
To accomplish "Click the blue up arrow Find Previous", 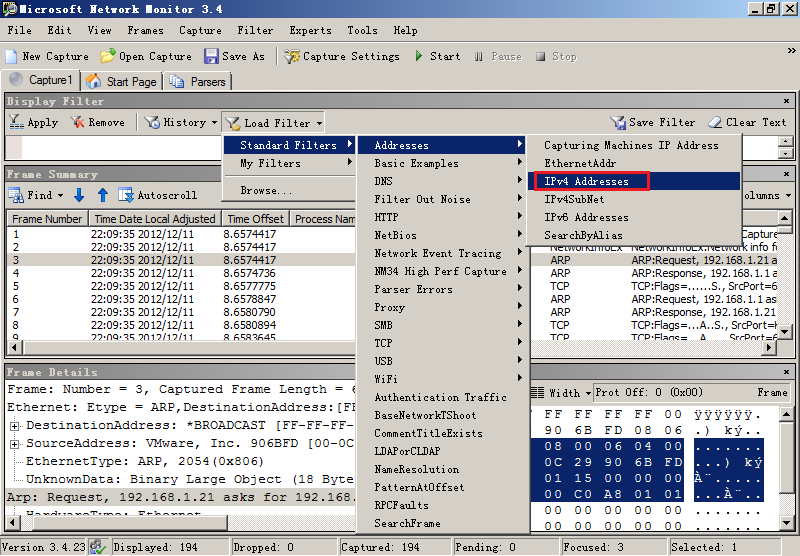I will [103, 195].
